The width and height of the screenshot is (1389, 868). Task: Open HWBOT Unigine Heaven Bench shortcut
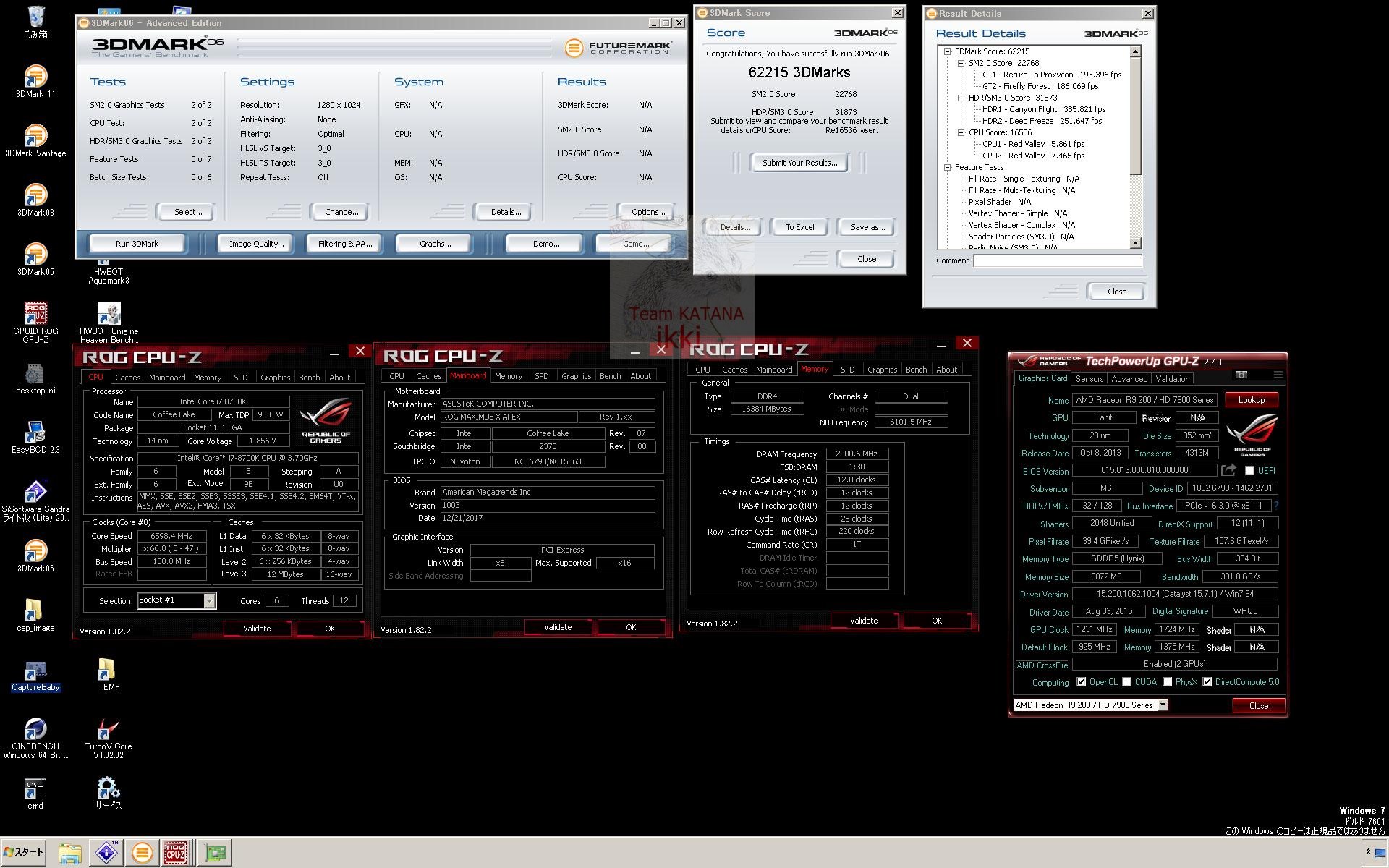pos(109,322)
